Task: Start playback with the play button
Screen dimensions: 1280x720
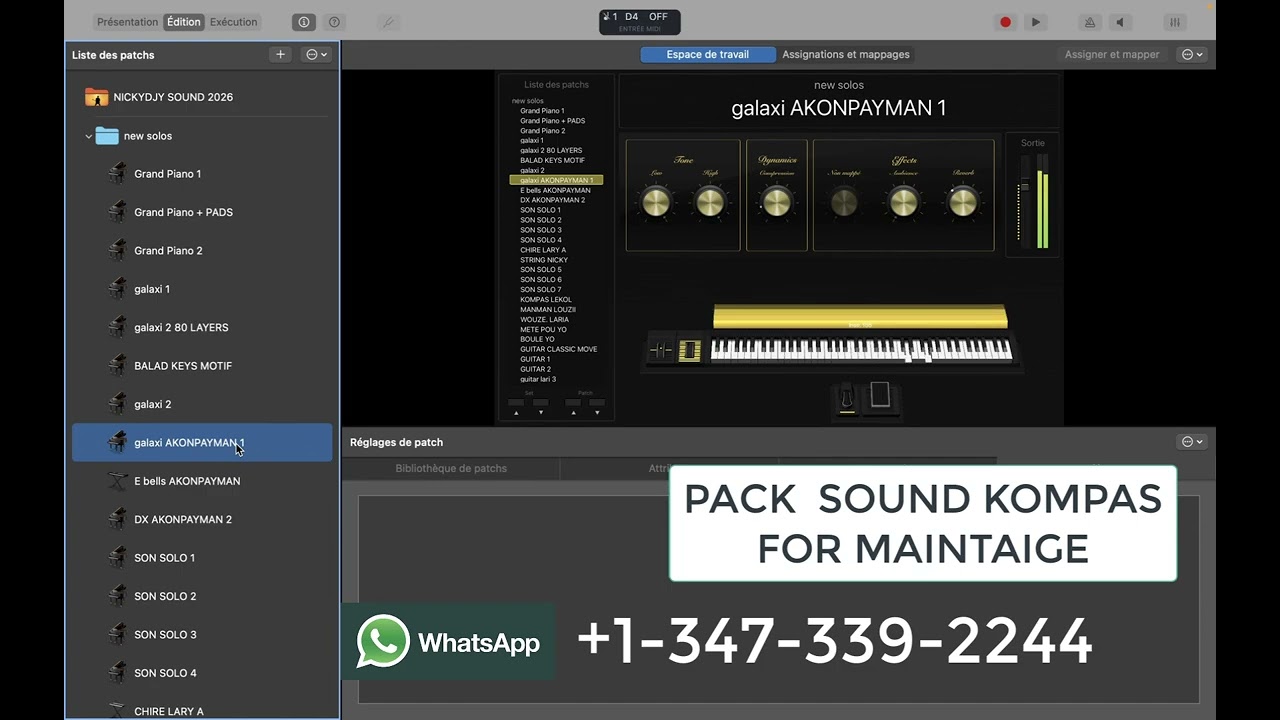Action: [1035, 22]
